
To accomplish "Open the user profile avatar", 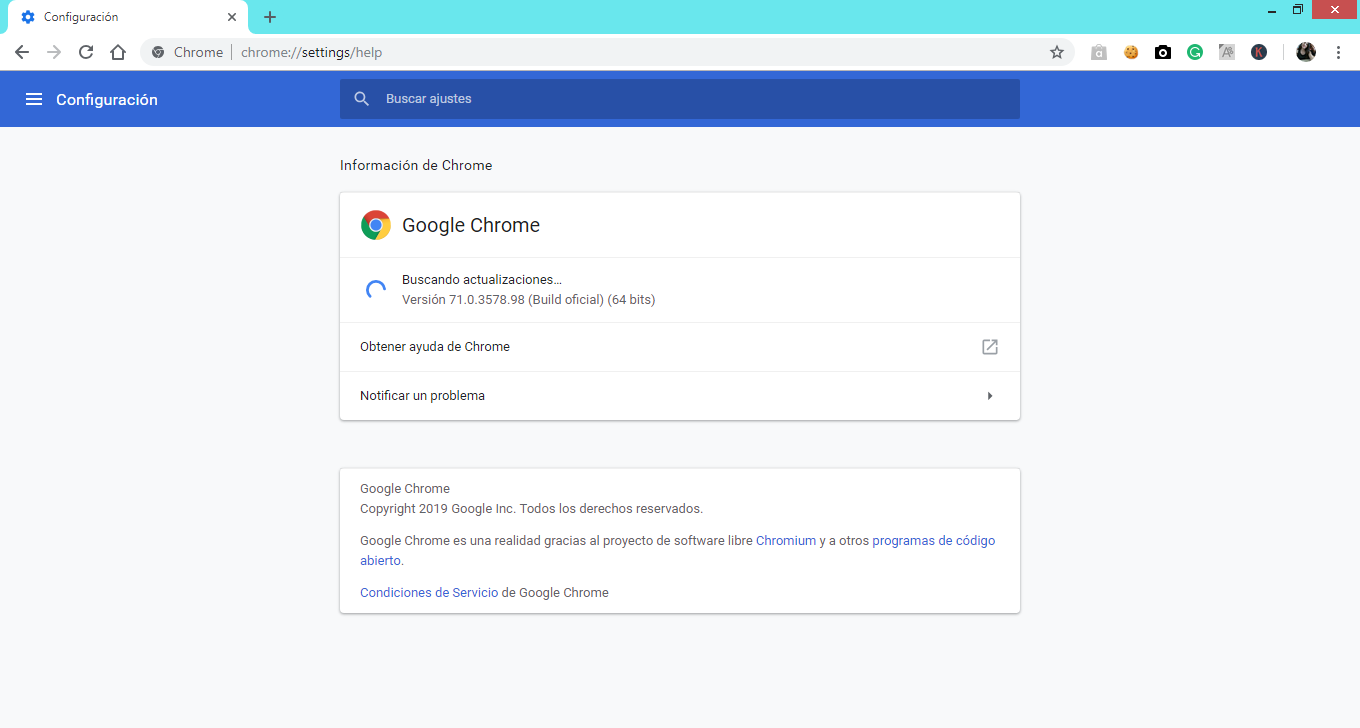I will pyautogui.click(x=1306, y=52).
